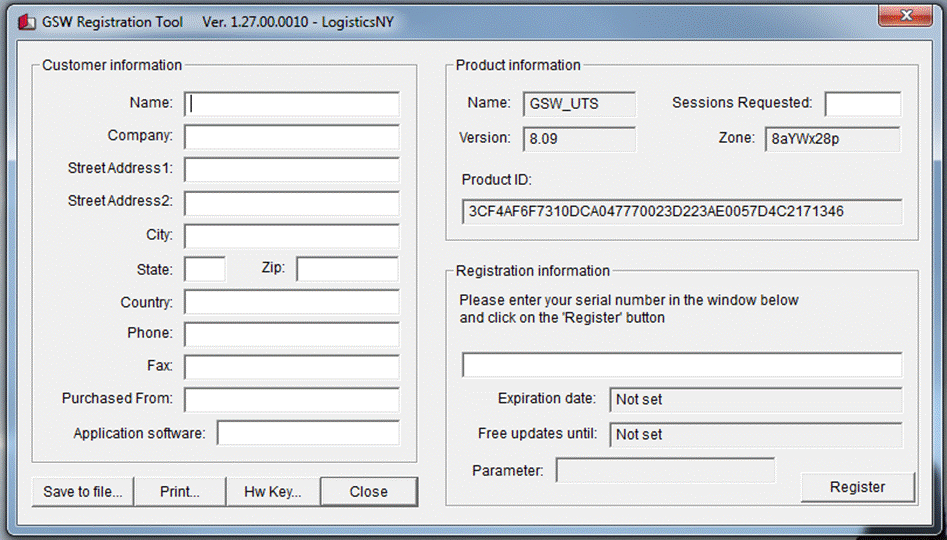
Task: Click into the Phone field
Action: click(x=292, y=334)
